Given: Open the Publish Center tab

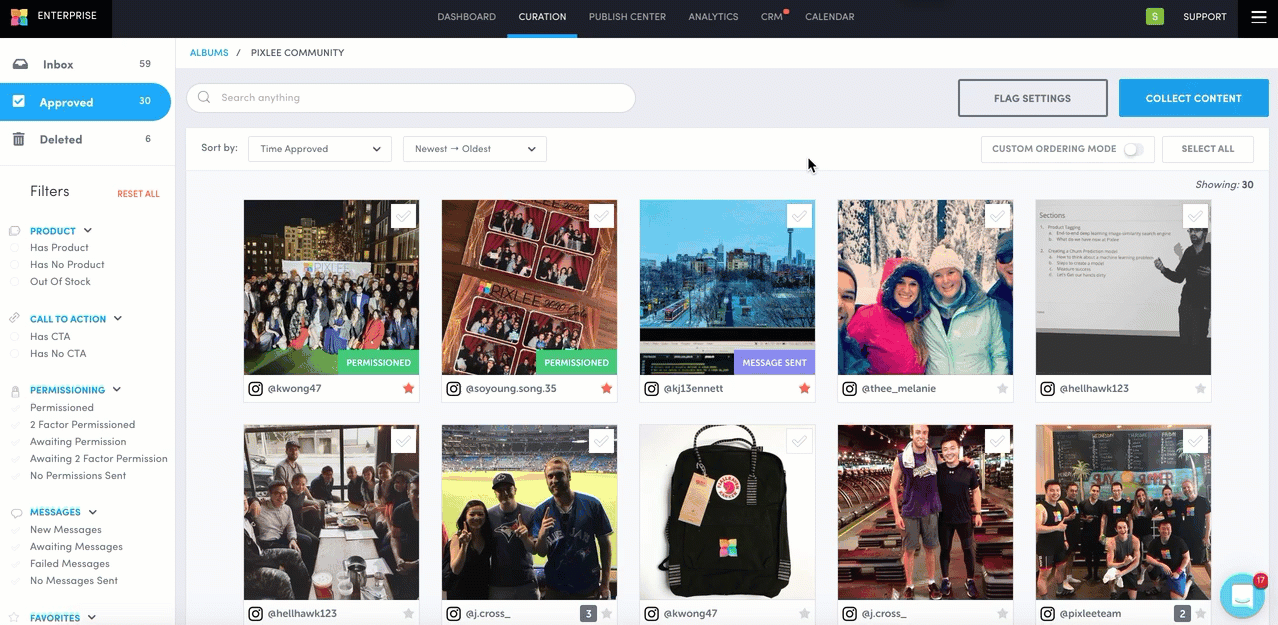Looking at the screenshot, I should click(627, 17).
